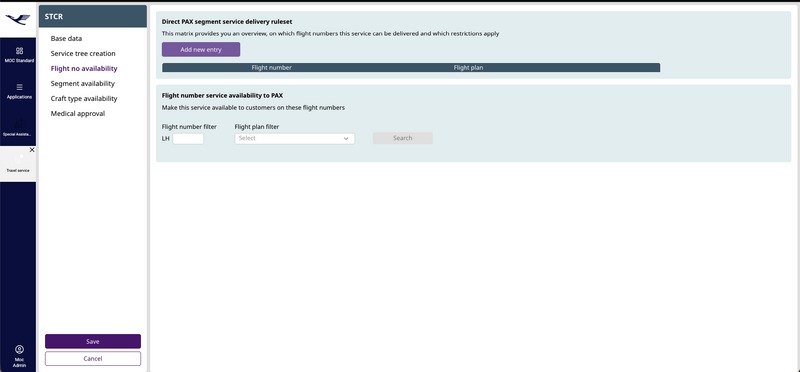The height and width of the screenshot is (372, 800).
Task: Click Flight number service availability to PAX heading
Action: (x=222, y=95)
